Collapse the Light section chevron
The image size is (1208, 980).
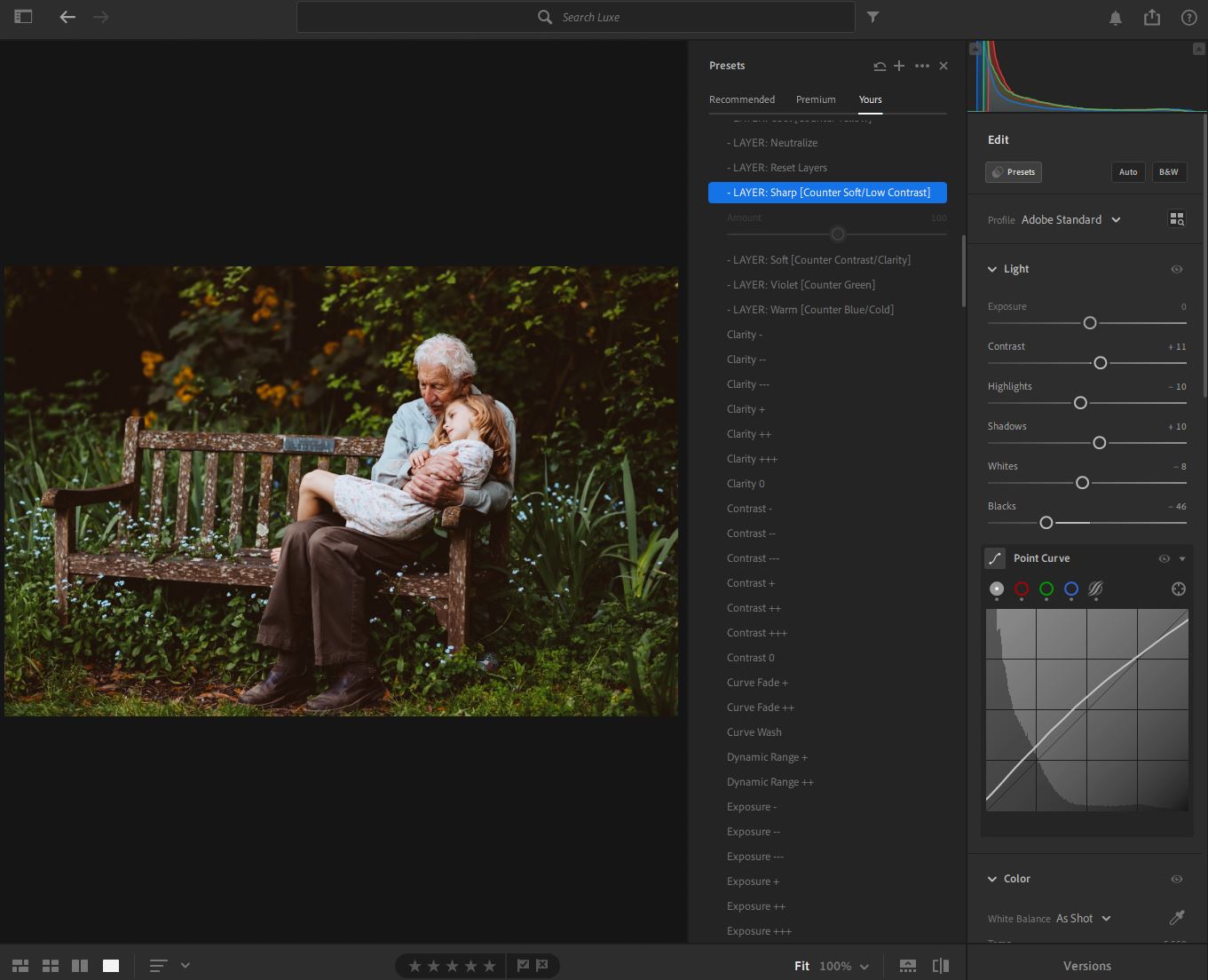click(x=992, y=269)
